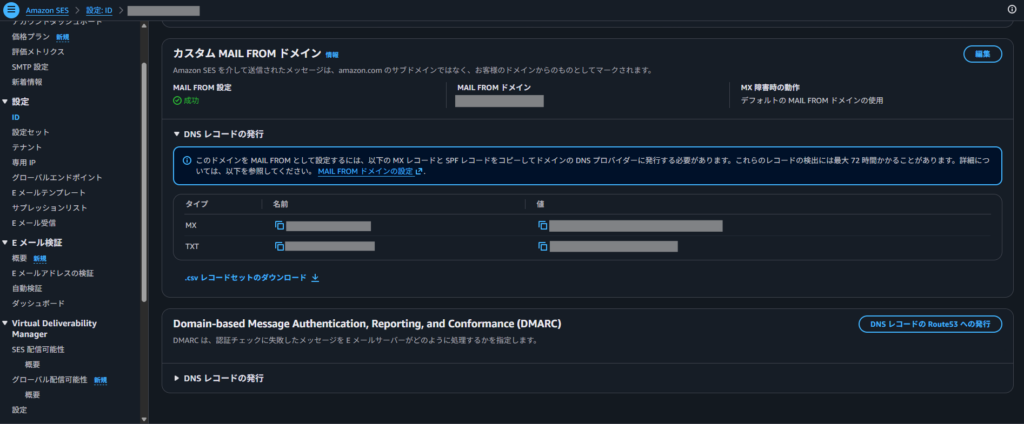Open 情報 link beside カスタム MAIL FROM ドメイン
1024x424 pixels.
[332, 55]
